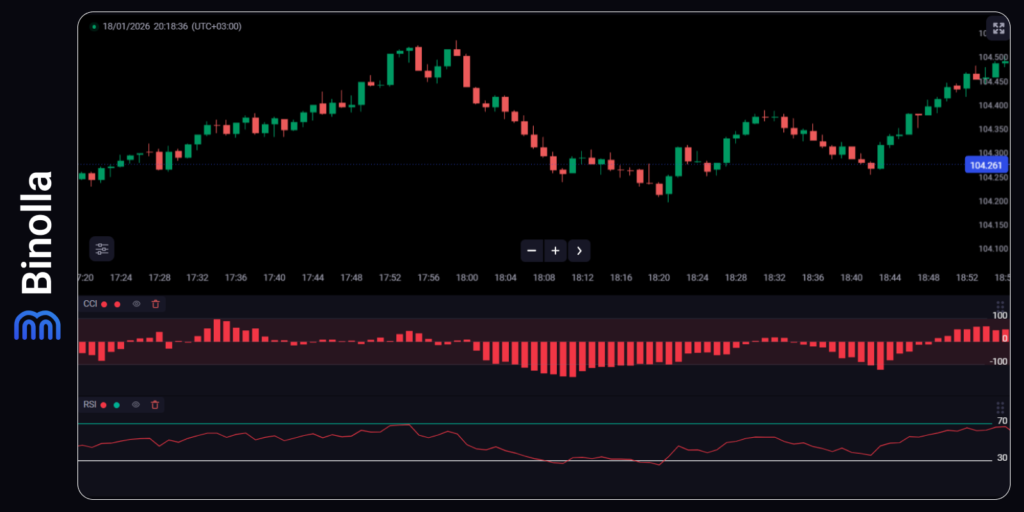Click the CCI scale value 100
This screenshot has height=512, width=1024.
coord(1000,316)
